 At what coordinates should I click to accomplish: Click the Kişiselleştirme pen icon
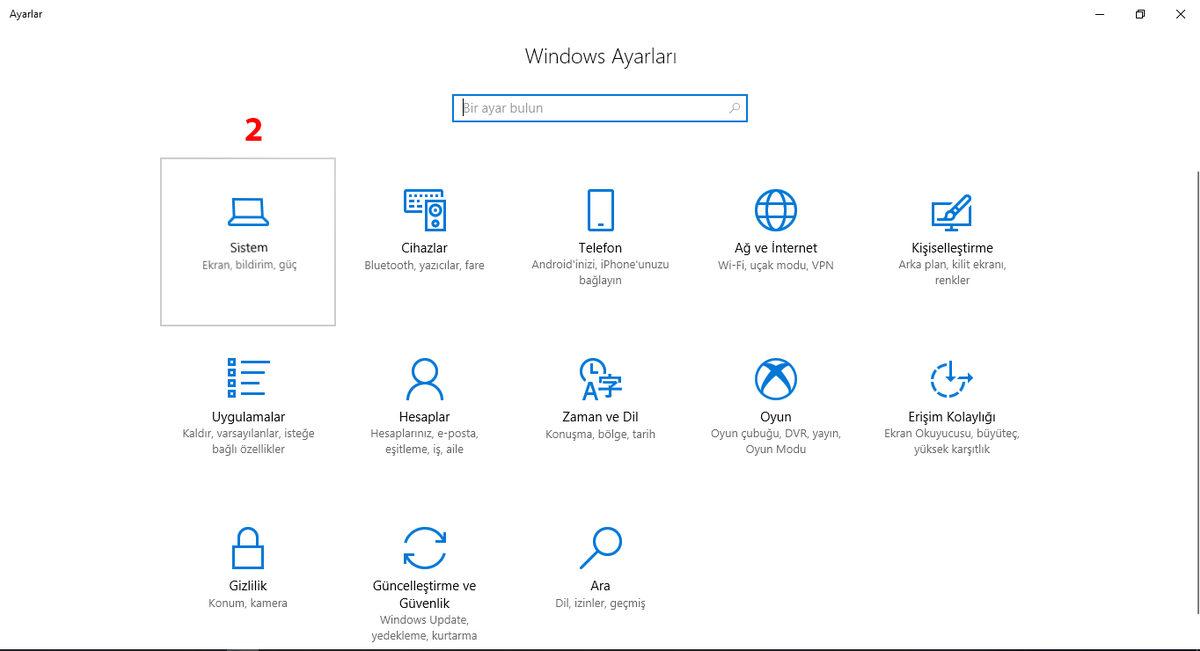(x=952, y=210)
